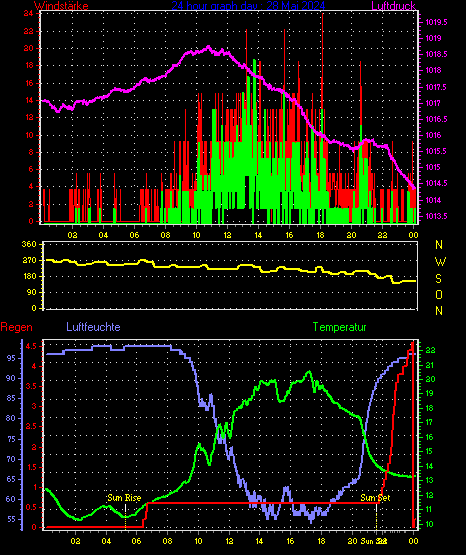Click the 24 hour graph date heading

click(x=248, y=6)
